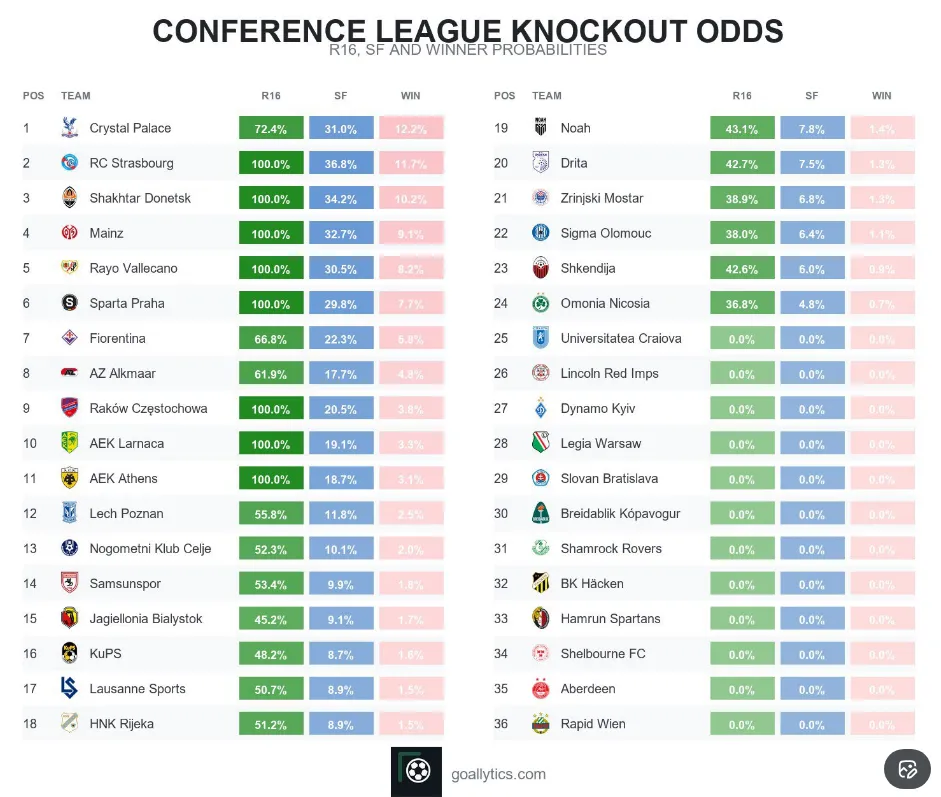Screen dimensions: 941x797
Task: Click the image search button in corner
Action: coord(908,769)
